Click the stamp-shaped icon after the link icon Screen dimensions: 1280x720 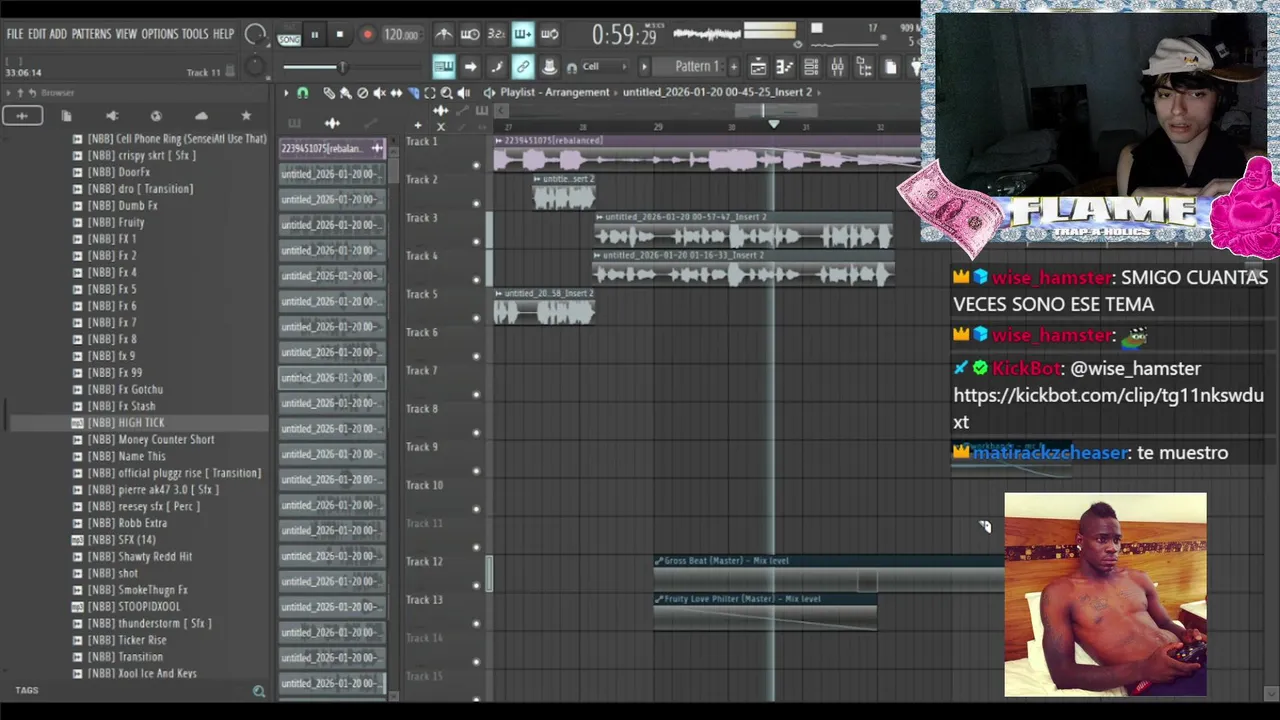(549, 67)
